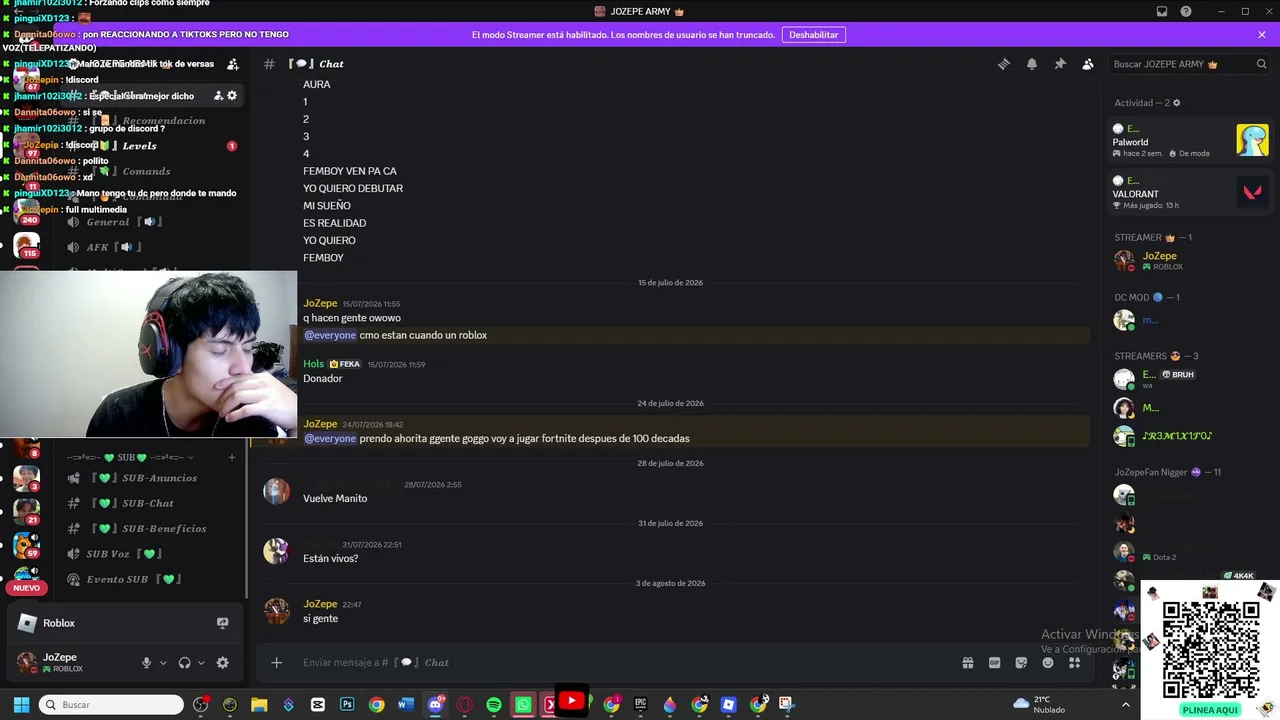
Task: Expand the microphone input options arrow
Action: click(163, 663)
